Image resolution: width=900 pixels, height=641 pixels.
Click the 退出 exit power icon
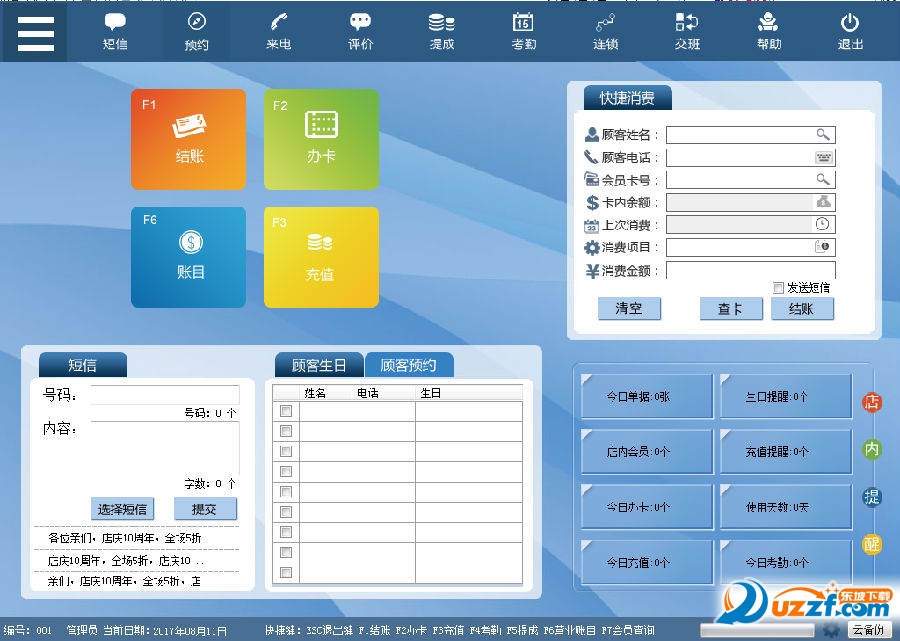click(x=850, y=31)
